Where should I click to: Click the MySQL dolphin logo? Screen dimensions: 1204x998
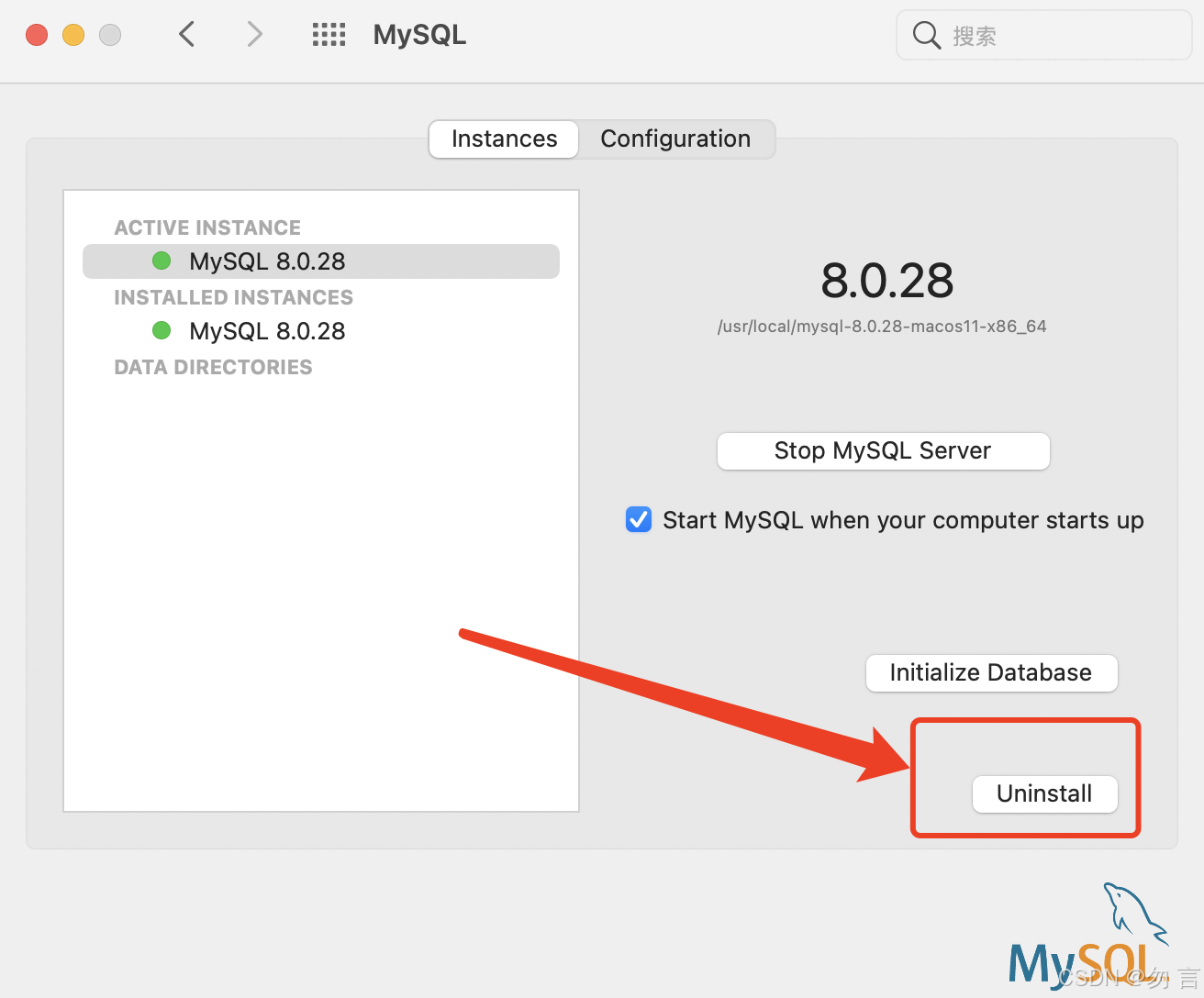pos(1089,936)
